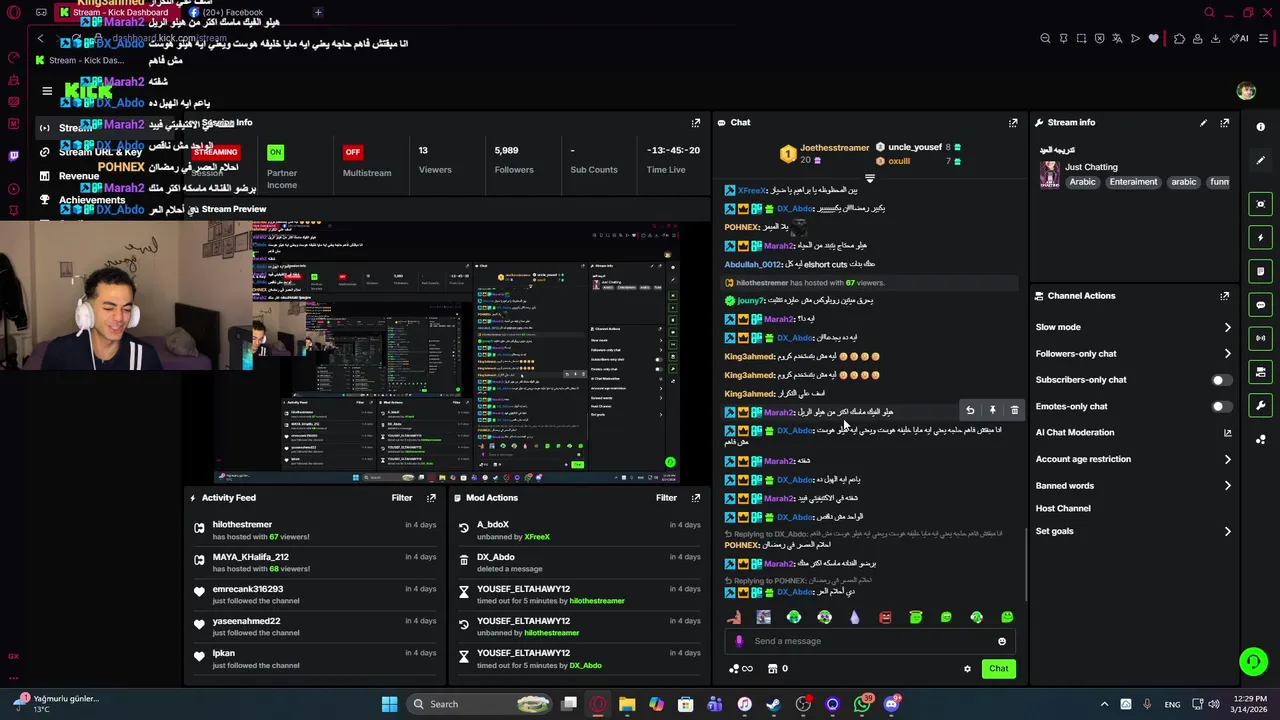This screenshot has width=1280, height=720.
Task: Open Windows Start menu
Action: (389, 704)
